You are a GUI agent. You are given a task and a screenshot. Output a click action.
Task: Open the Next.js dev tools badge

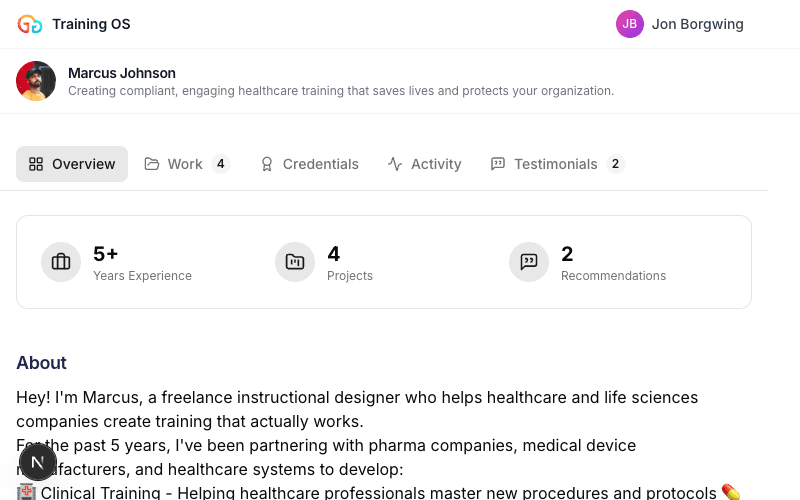click(x=38, y=462)
